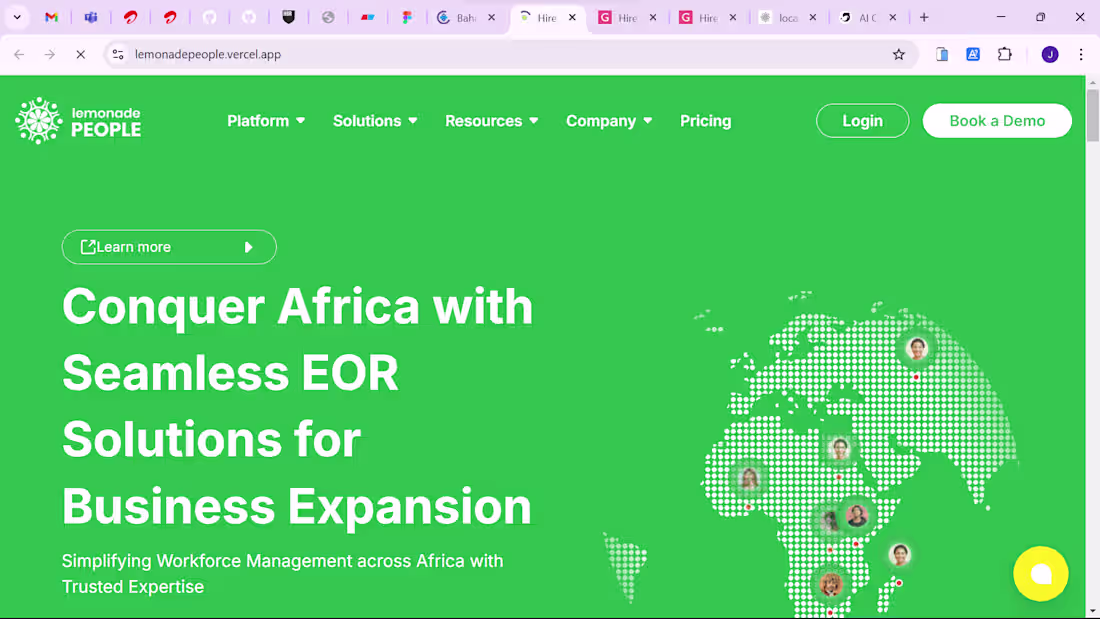Open the dark shield pinned tab
Screen dimensions: 1100x619
tap(288, 18)
